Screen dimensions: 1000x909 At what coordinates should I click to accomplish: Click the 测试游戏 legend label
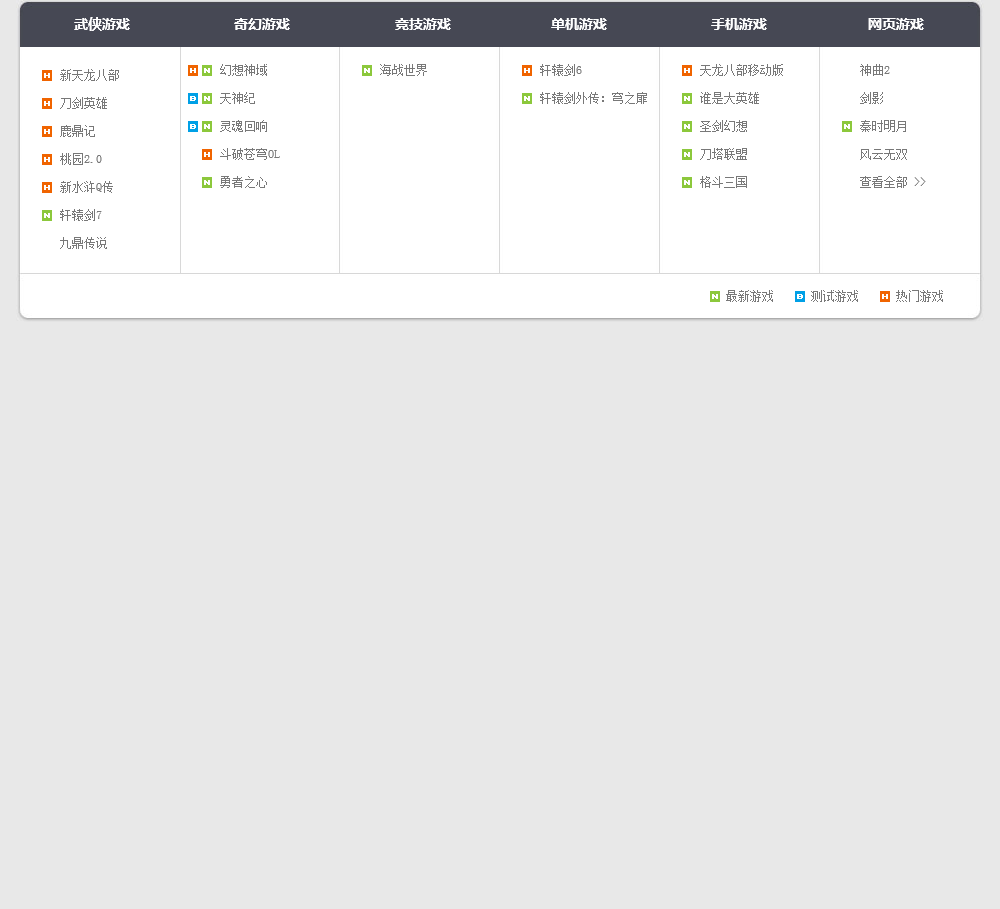834,297
